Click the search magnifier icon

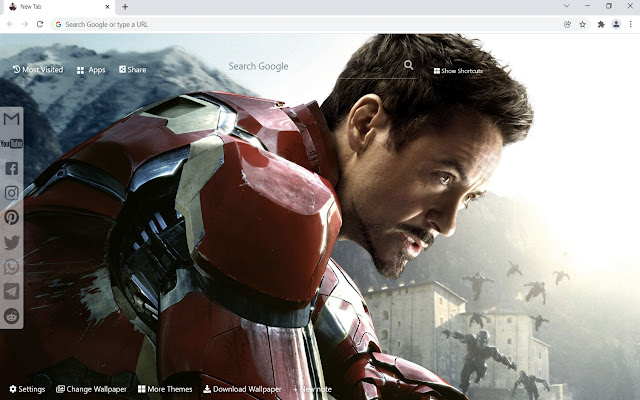409,65
